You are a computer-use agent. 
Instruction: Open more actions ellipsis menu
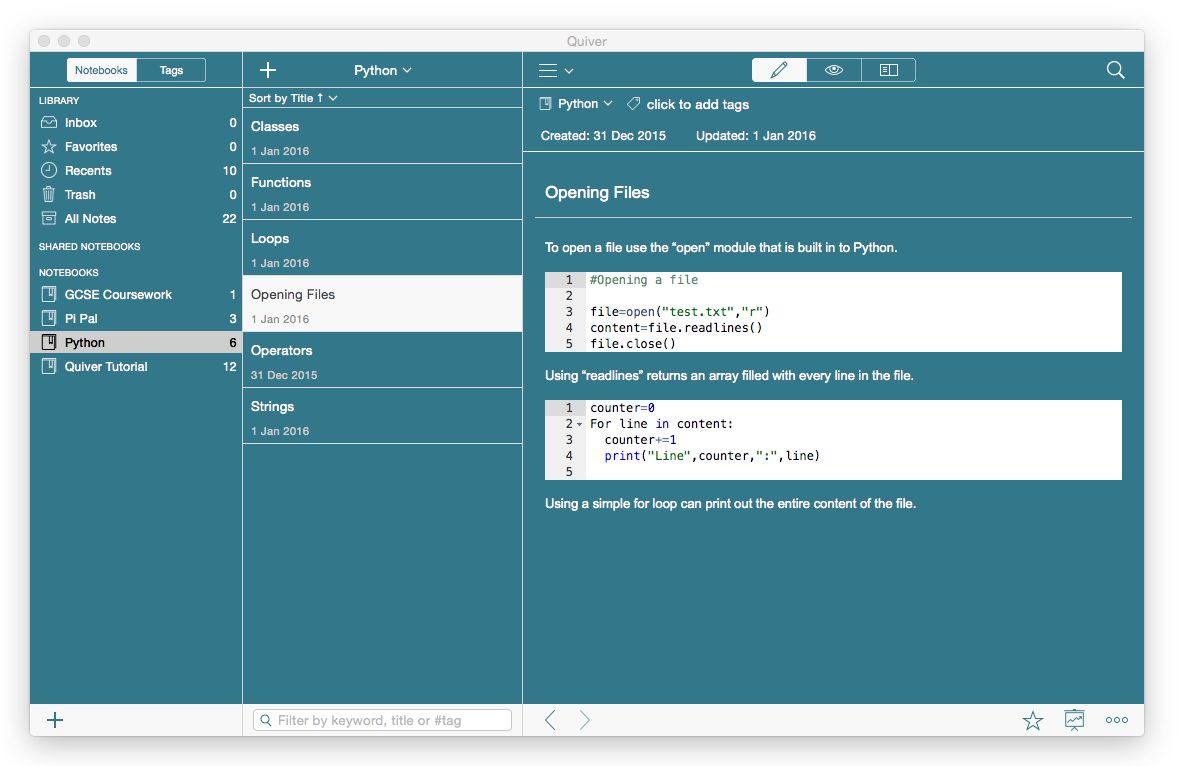(1117, 720)
